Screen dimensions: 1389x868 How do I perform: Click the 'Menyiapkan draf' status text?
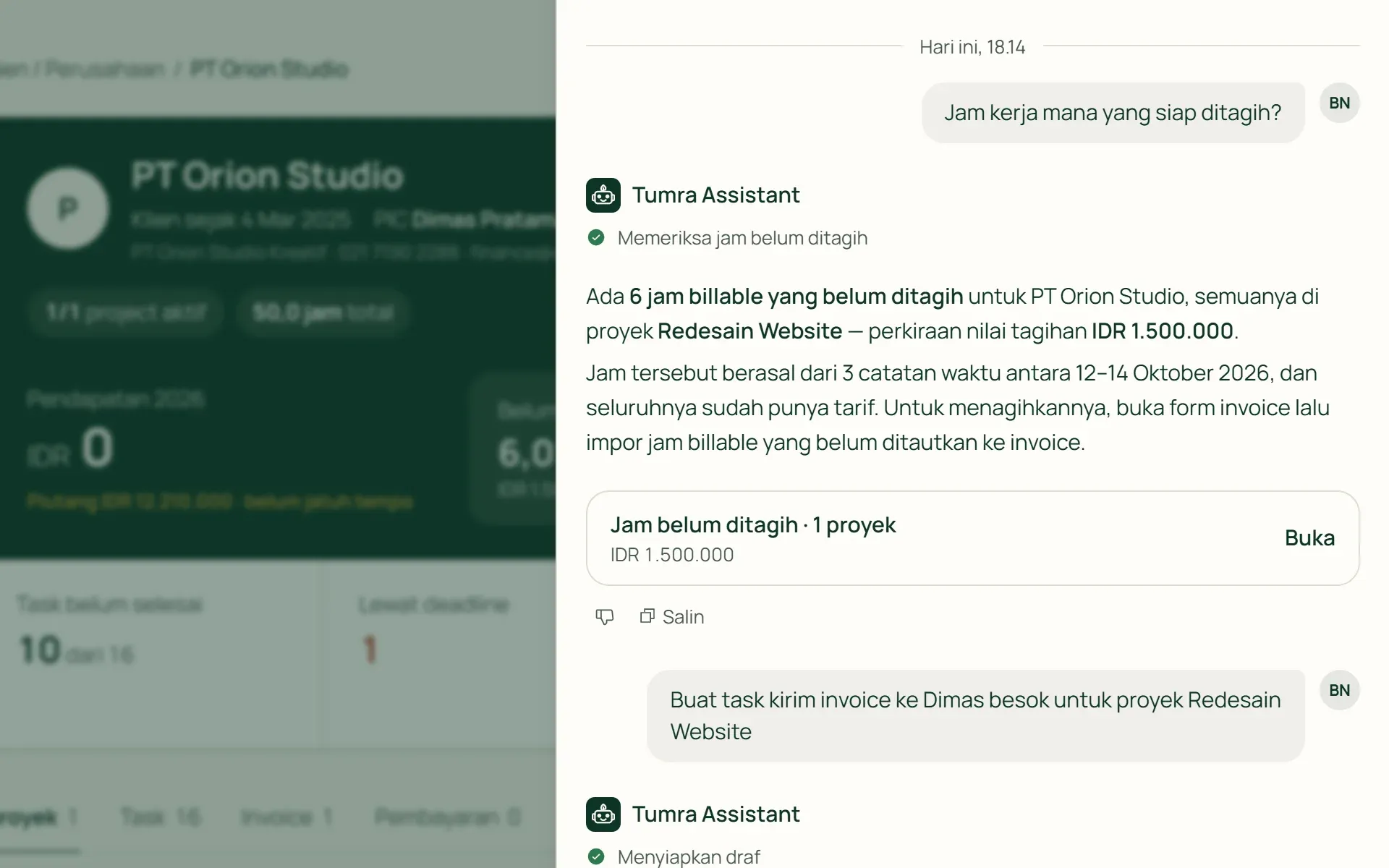click(x=689, y=857)
